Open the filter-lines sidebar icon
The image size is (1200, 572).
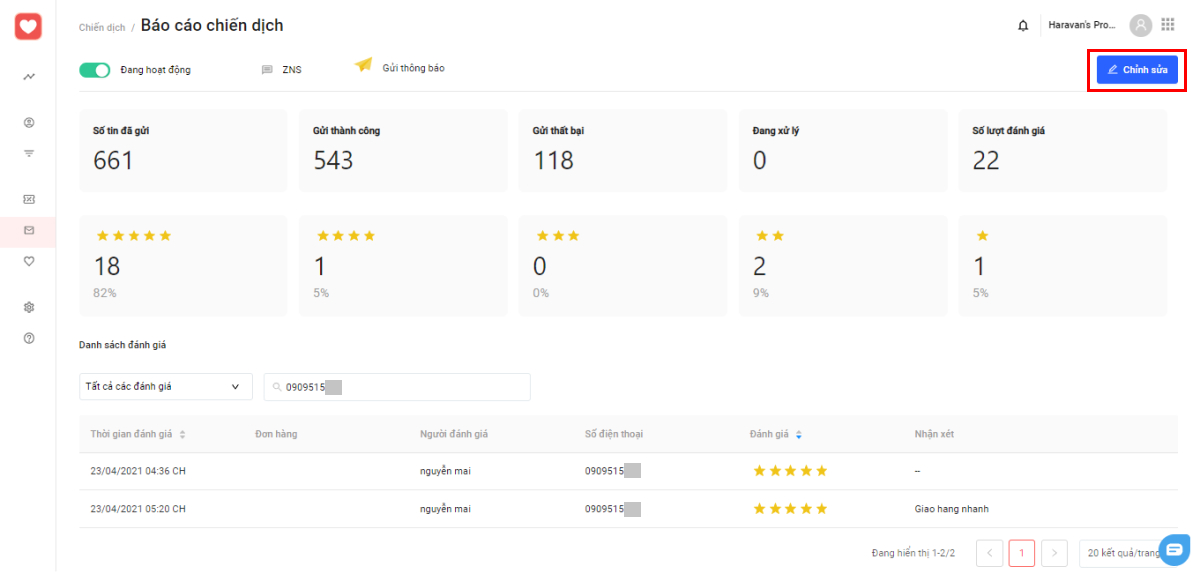[29, 154]
